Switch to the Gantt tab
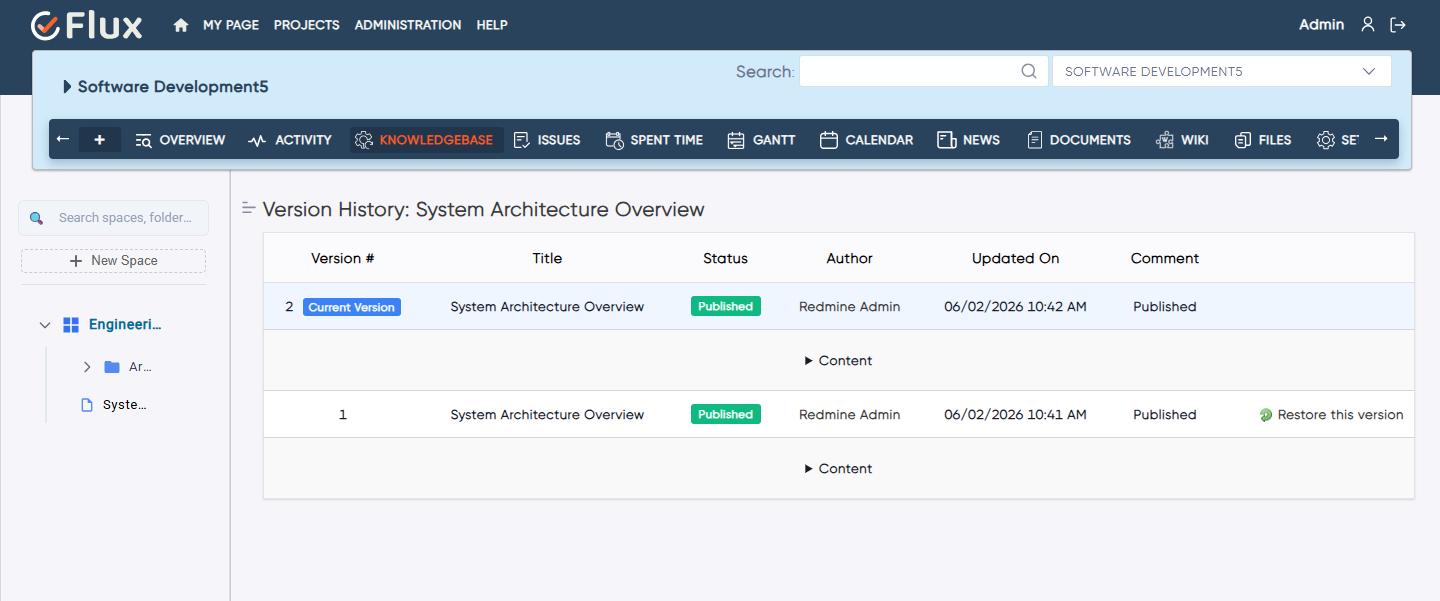Viewport: 1440px width, 601px height. [x=761, y=140]
